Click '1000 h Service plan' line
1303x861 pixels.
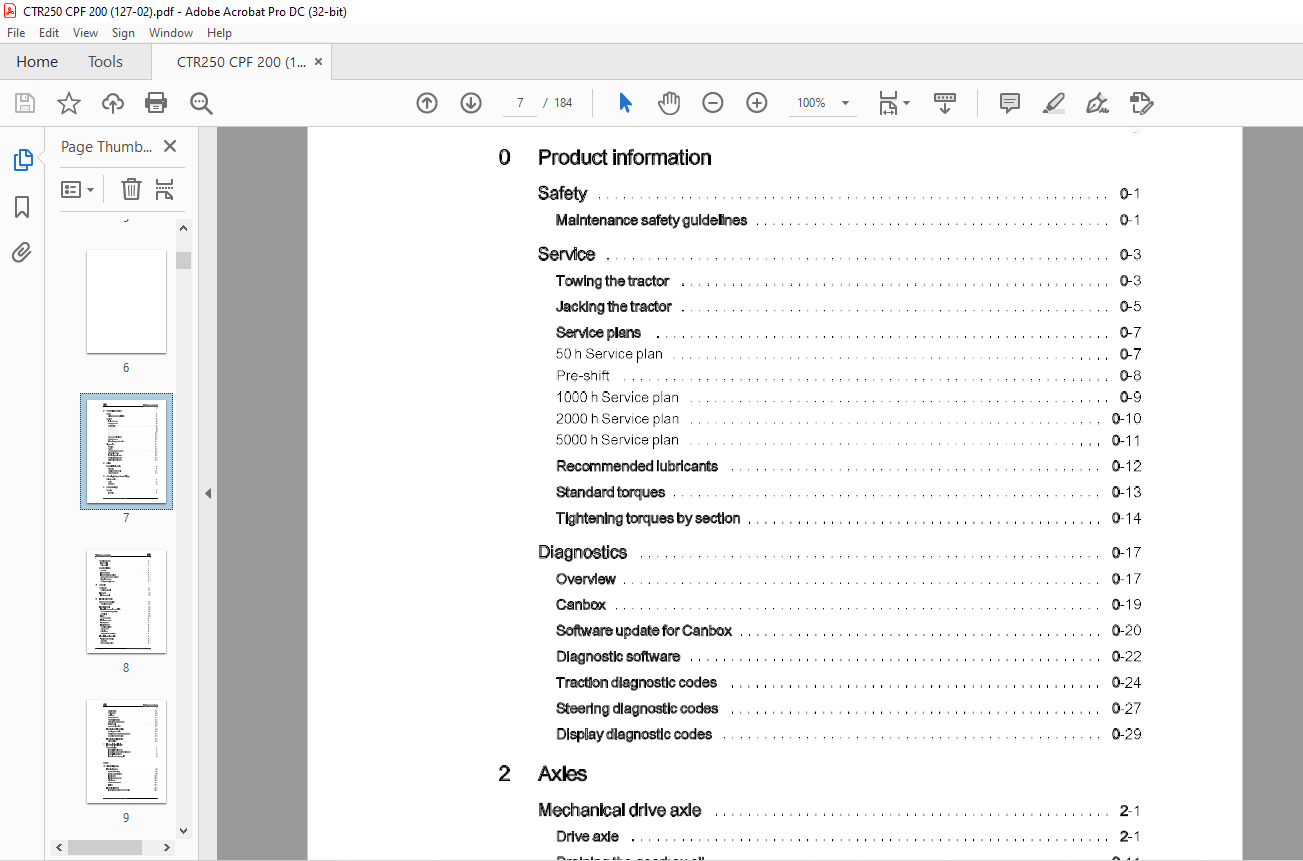coord(617,398)
